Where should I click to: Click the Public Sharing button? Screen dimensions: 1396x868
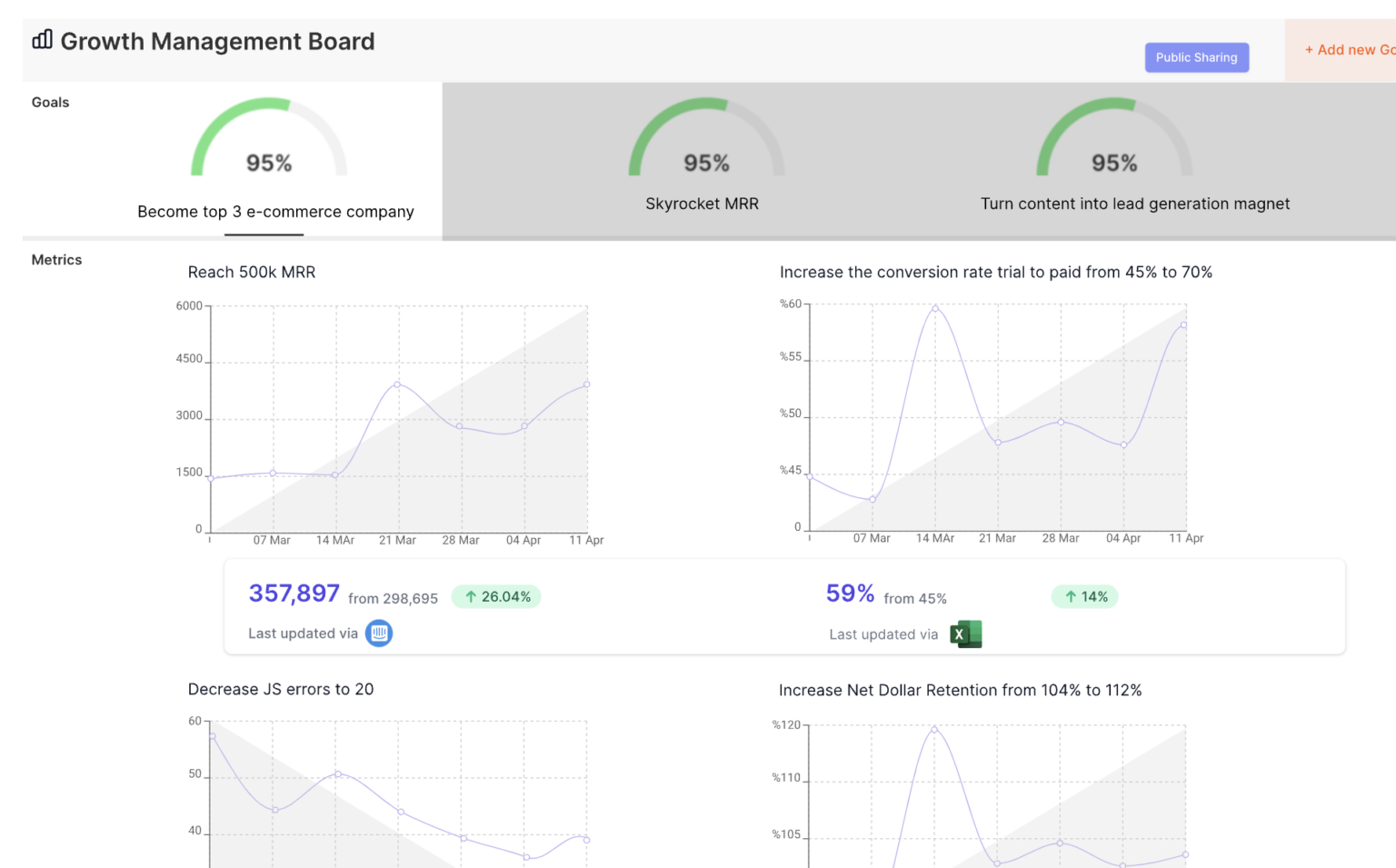click(x=1196, y=57)
